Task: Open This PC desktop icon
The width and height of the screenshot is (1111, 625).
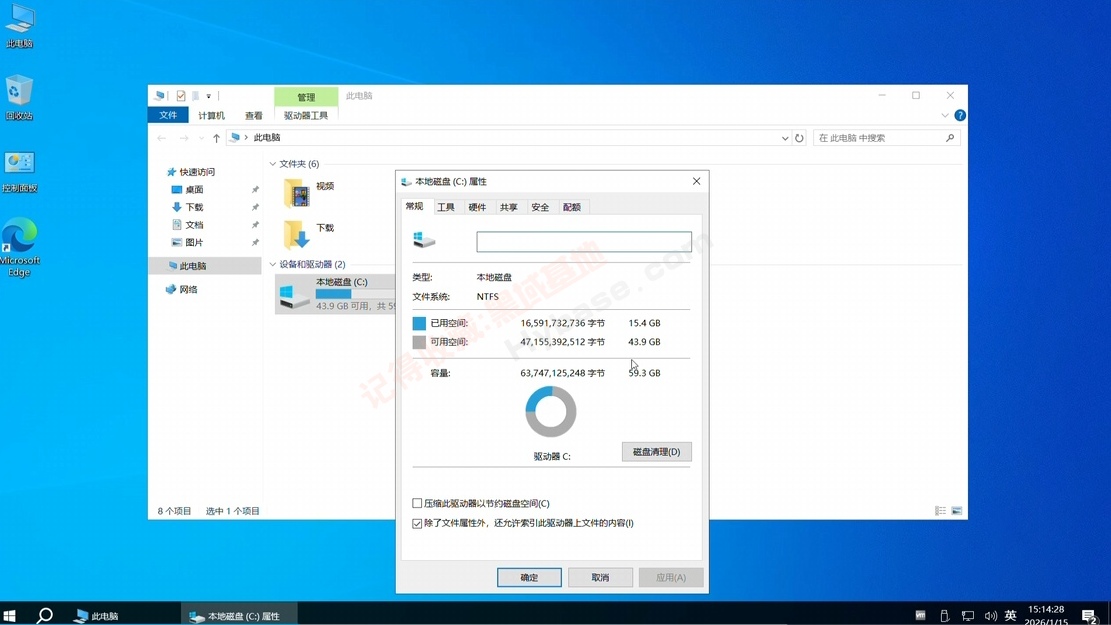Action: [19, 26]
